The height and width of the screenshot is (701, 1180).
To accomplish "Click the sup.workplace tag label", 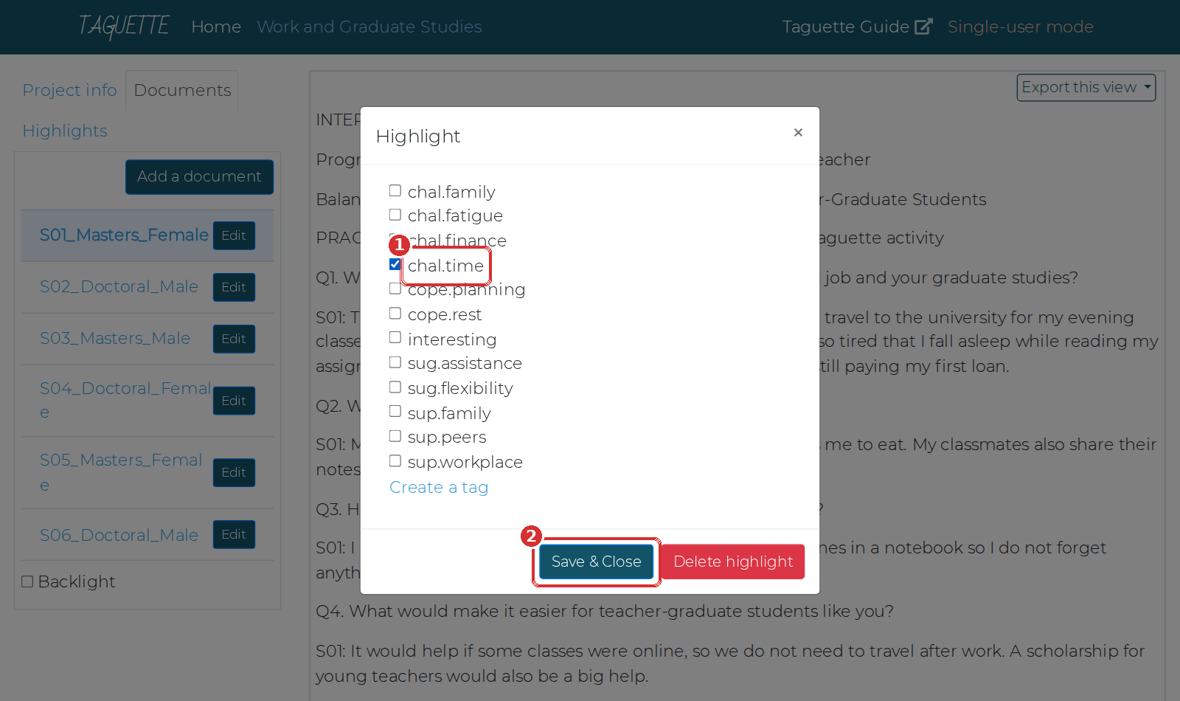I will tap(465, 462).
